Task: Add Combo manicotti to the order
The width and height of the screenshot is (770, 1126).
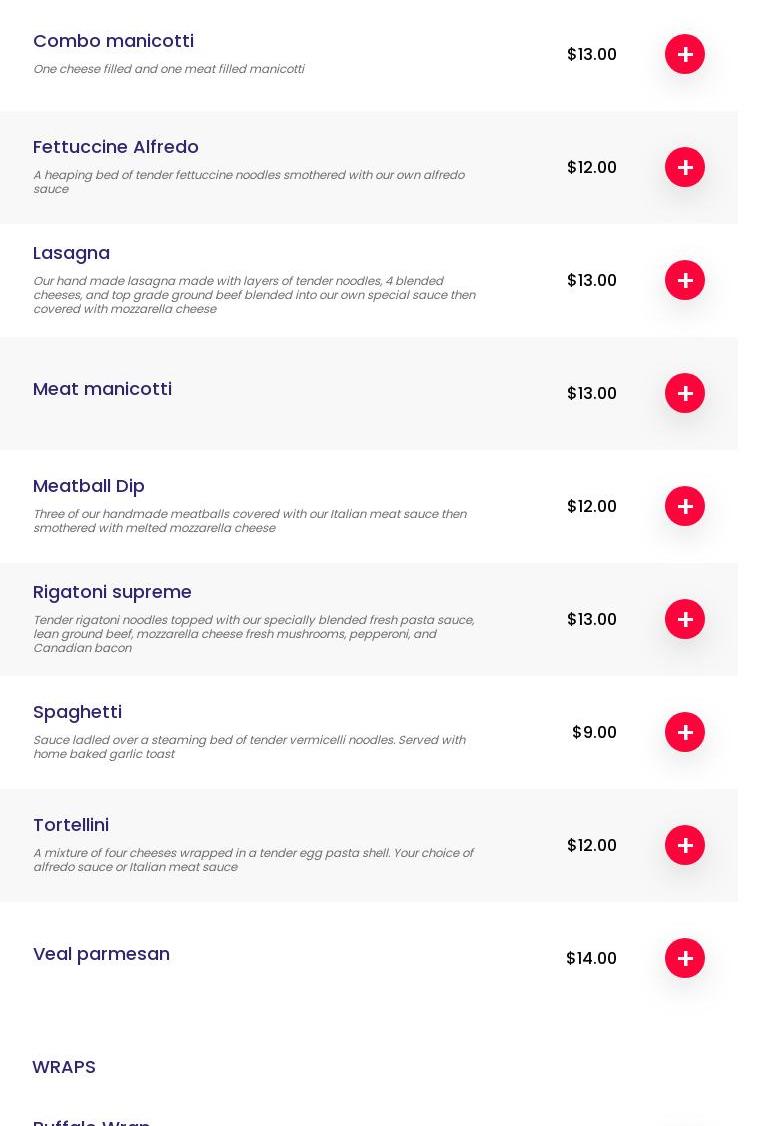Action: [x=685, y=54]
